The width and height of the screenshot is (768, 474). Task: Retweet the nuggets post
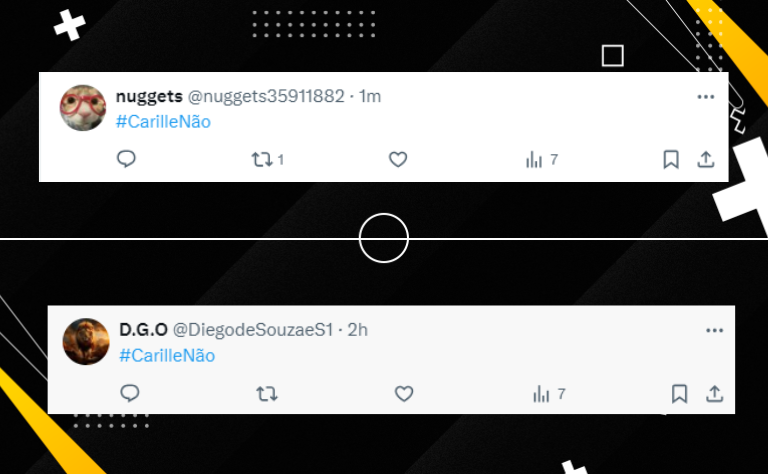[x=267, y=160]
